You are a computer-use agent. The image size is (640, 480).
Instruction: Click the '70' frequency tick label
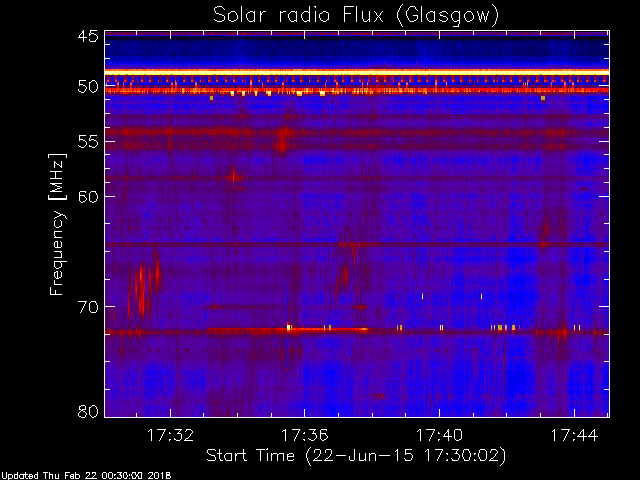click(89, 307)
